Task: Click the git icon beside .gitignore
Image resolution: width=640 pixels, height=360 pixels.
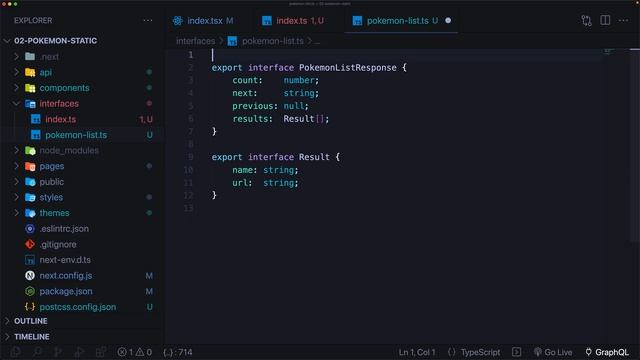Action: tap(30, 244)
